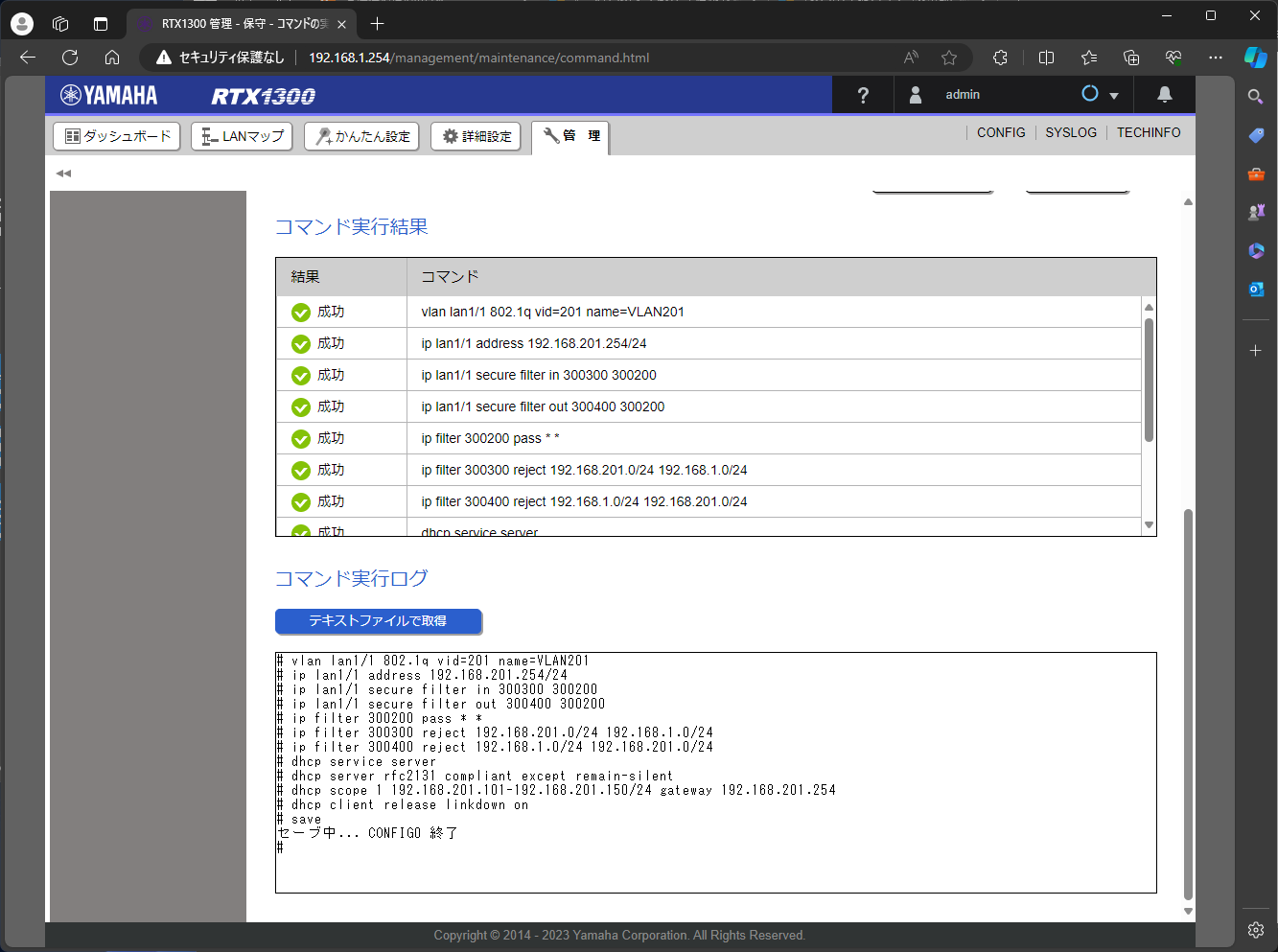Click the 'ip lan1/1 secure filter out 300400 300200' row
This screenshot has width=1278, height=952.
pos(709,407)
